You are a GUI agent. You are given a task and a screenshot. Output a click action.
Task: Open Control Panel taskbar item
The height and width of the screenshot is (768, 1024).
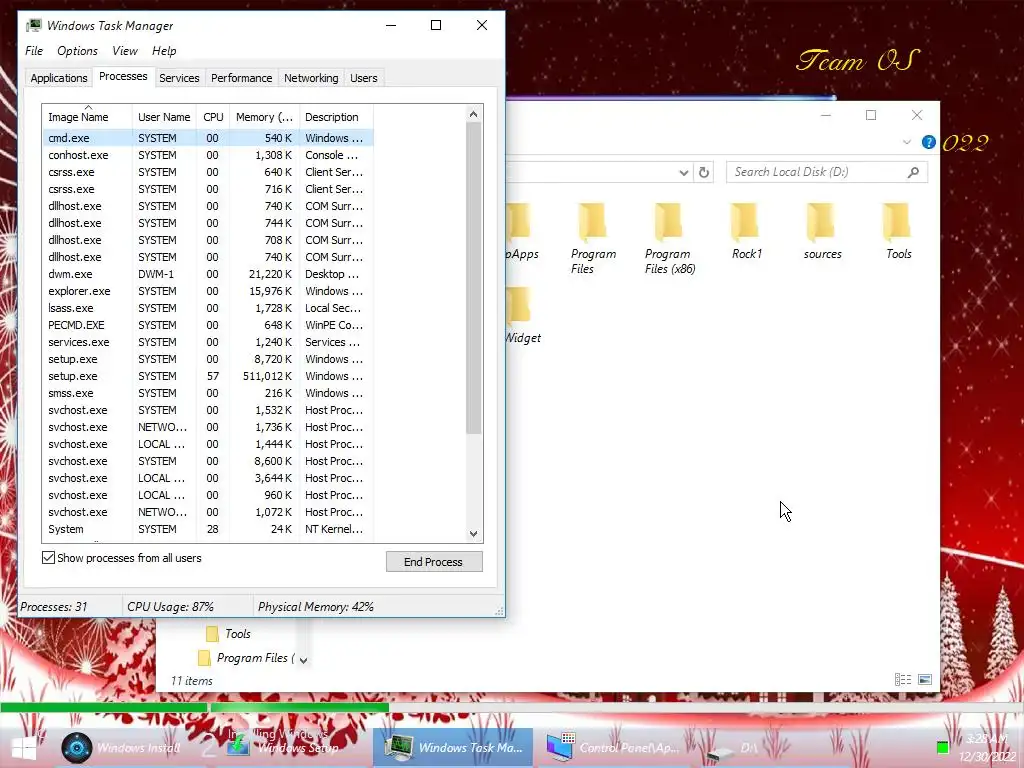[x=614, y=748]
